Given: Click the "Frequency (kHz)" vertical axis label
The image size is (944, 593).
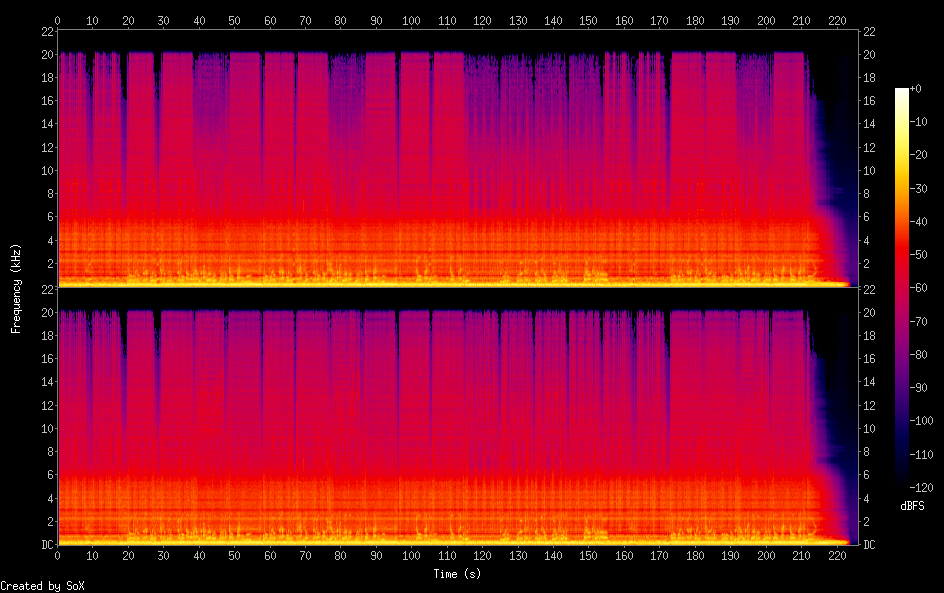Looking at the screenshot, I should coord(16,288).
